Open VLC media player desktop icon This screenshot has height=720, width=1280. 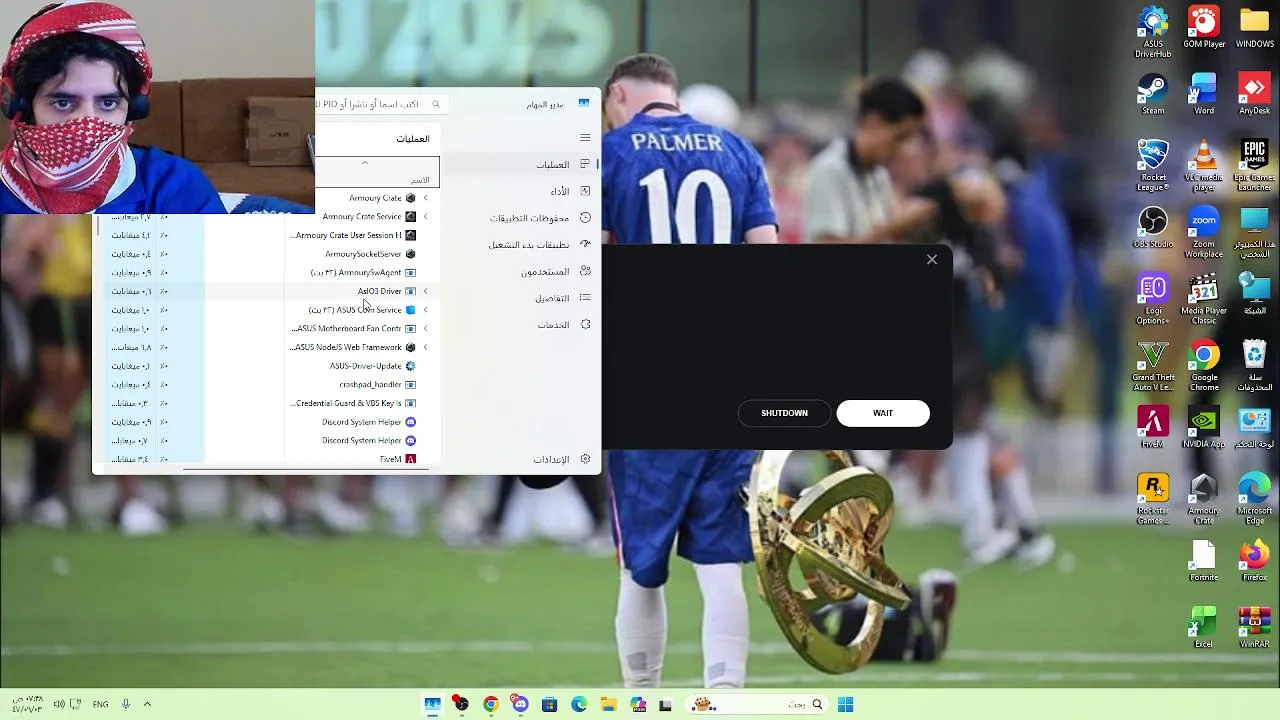[x=1204, y=165]
